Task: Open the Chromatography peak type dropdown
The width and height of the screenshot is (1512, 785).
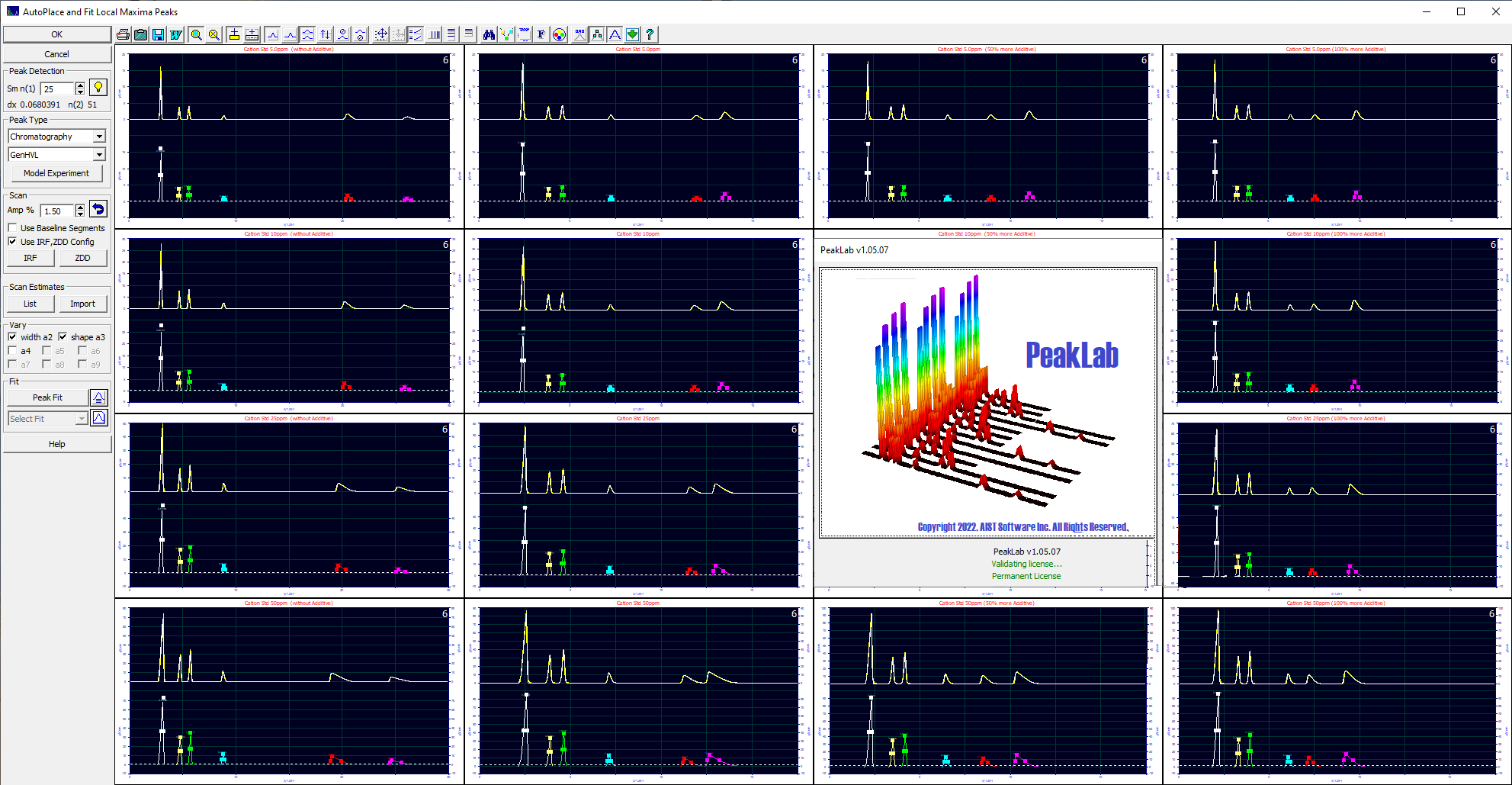Action: pyautogui.click(x=99, y=136)
